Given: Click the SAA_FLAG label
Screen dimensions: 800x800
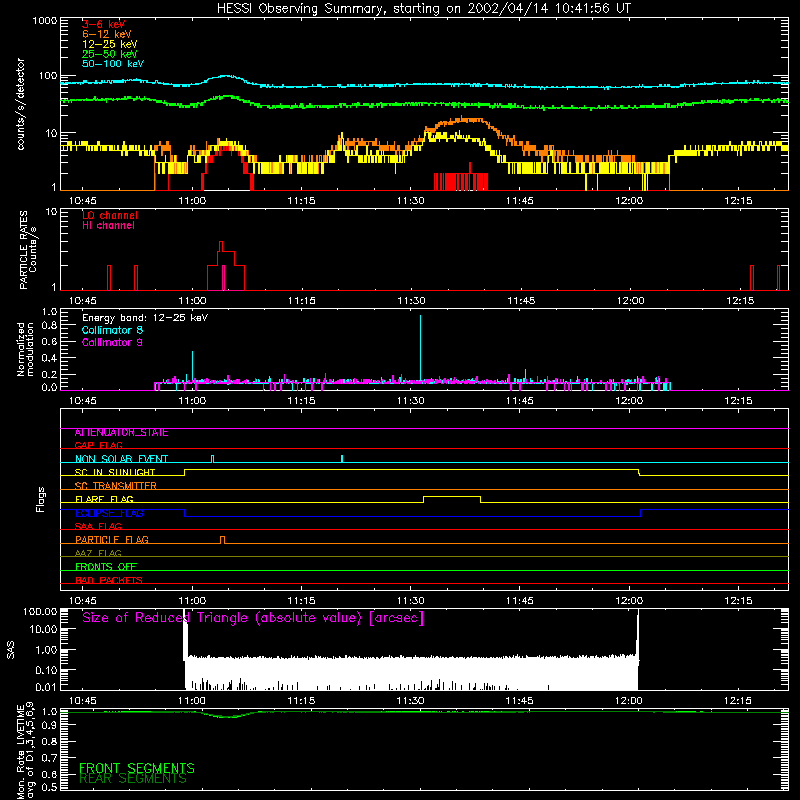Looking at the screenshot, I should [98, 526].
